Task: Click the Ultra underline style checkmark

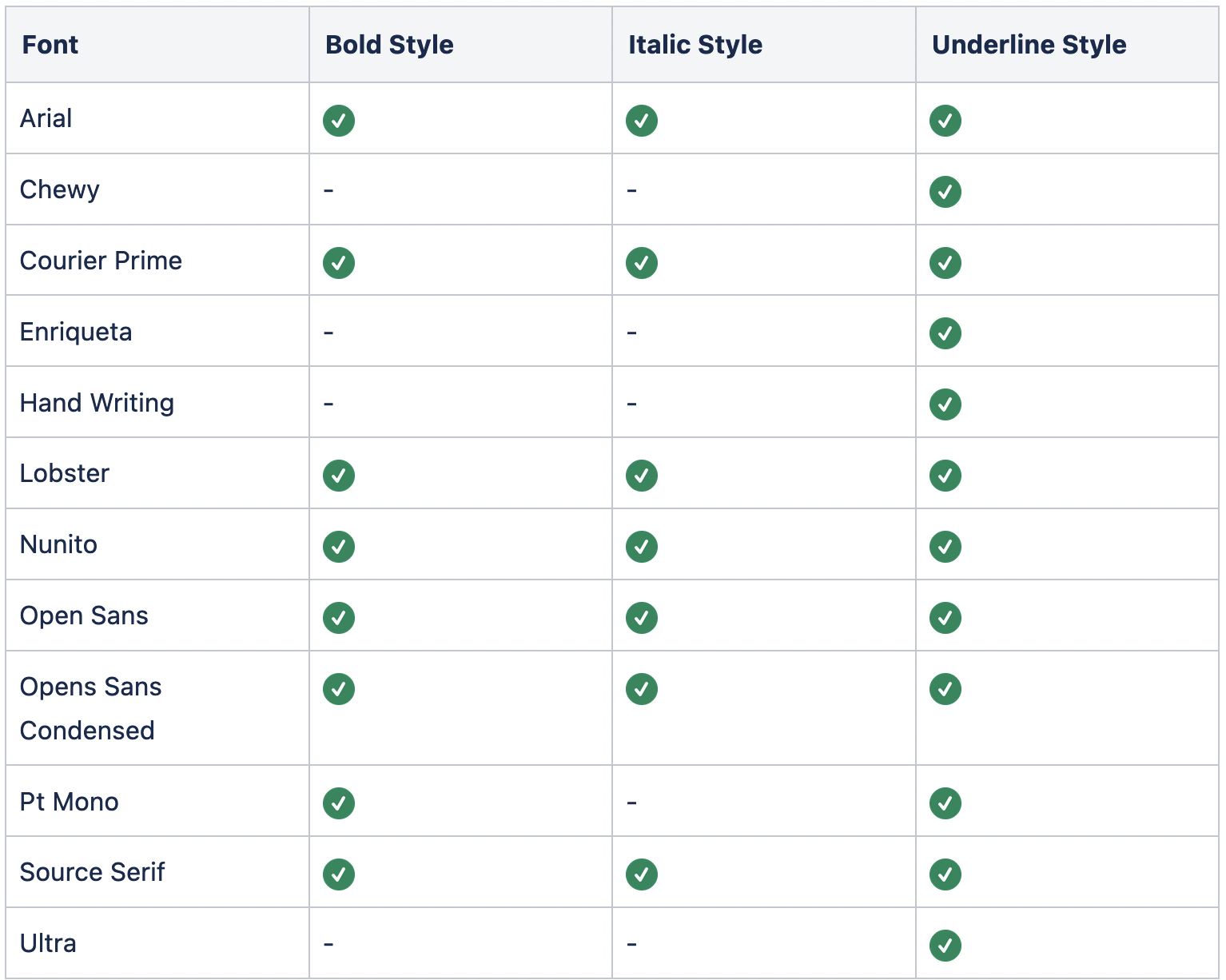Action: 945,946
